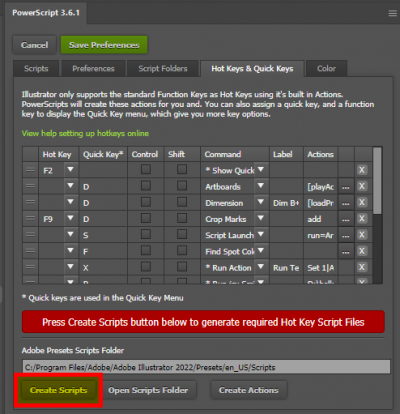Open the panel hamburger menu
This screenshot has height=414, width=400.
coord(392,13)
